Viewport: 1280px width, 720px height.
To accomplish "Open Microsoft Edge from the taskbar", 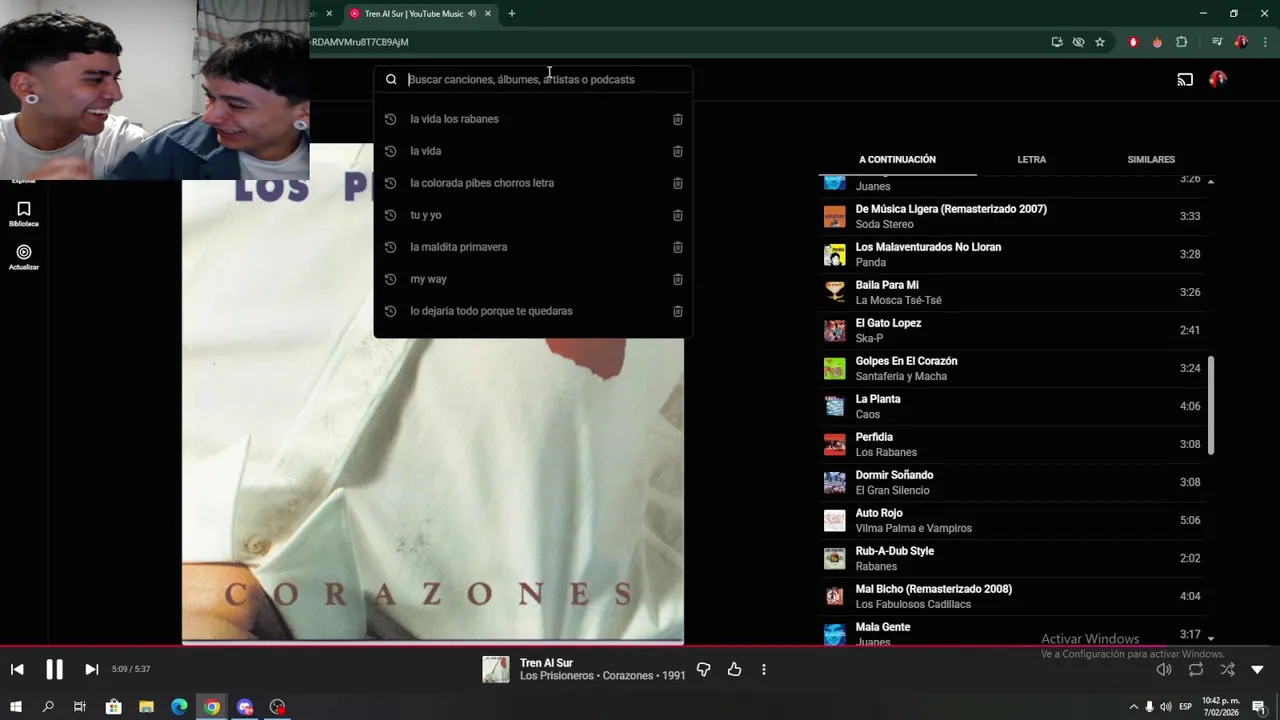I will click(x=179, y=707).
